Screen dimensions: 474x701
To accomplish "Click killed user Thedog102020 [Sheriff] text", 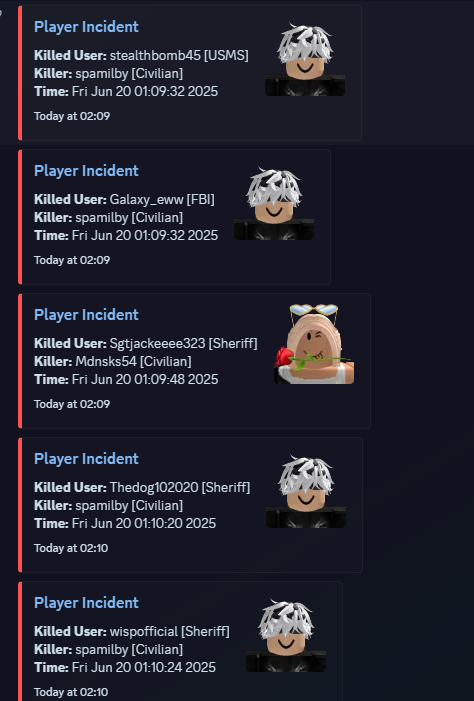I will 180,487.
